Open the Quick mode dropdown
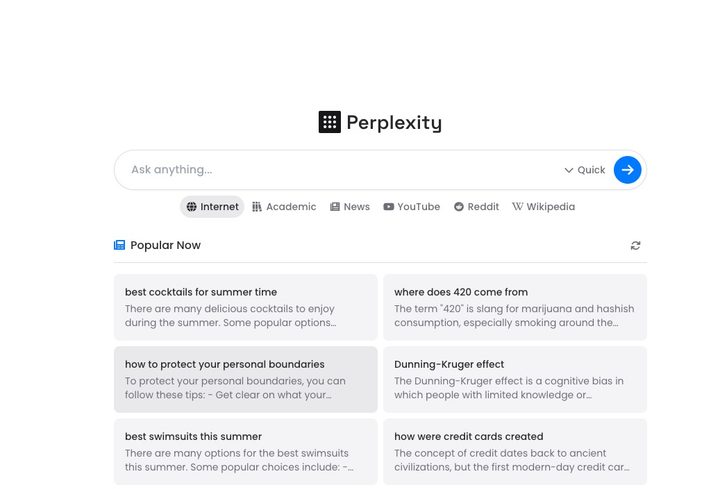Screen dimensions: 720x489 click(585, 170)
